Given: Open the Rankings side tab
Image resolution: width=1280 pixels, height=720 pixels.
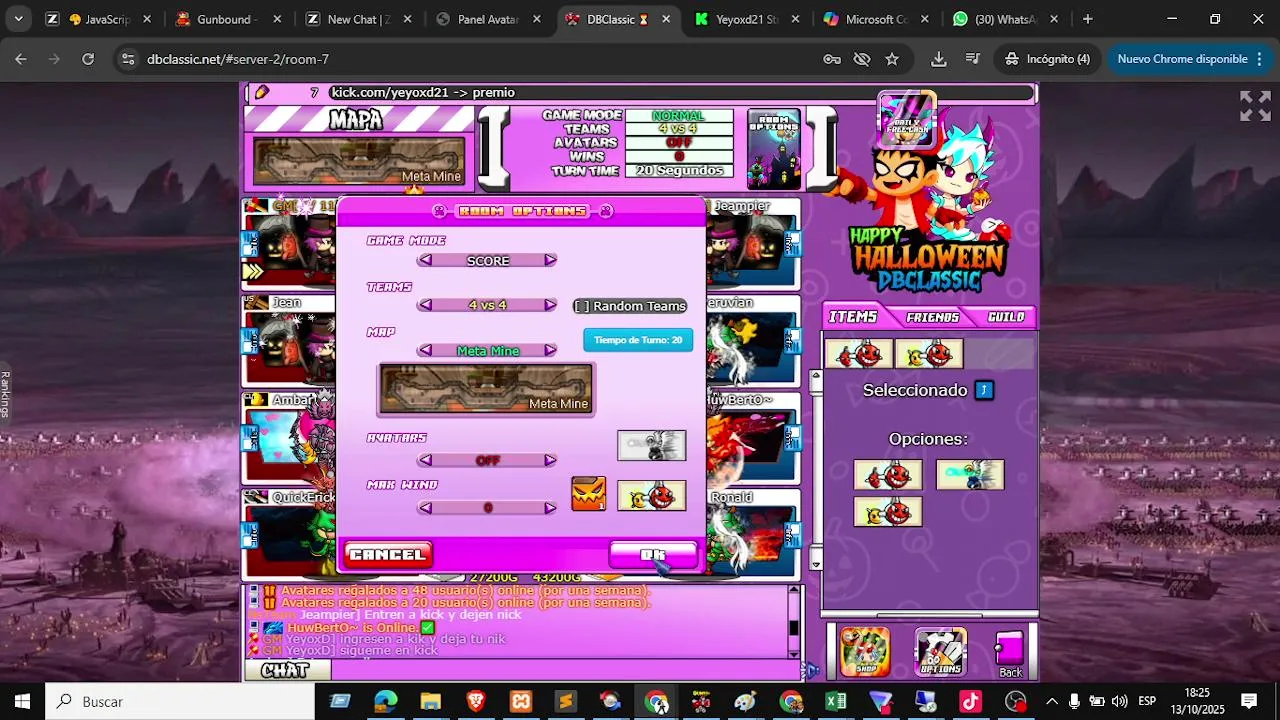Looking at the screenshot, I should point(6,394).
